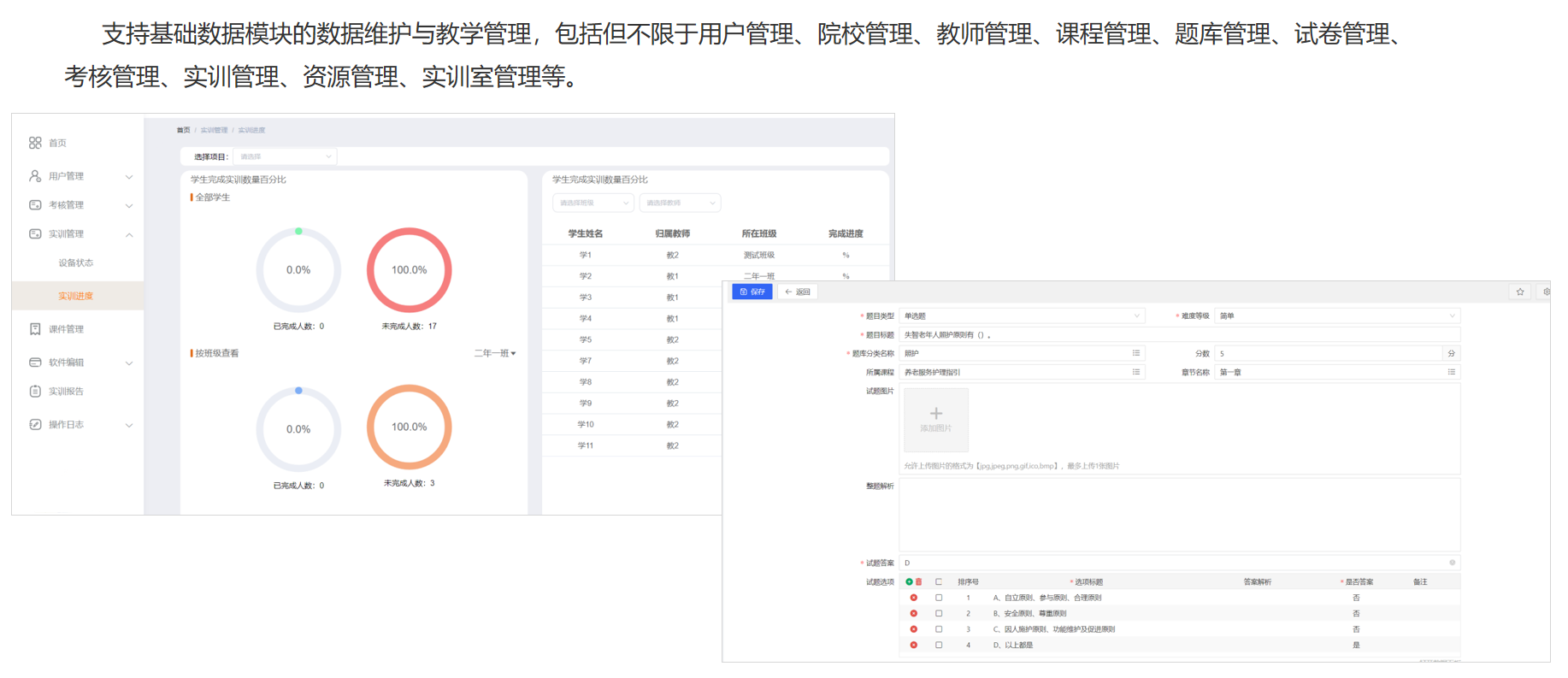Click the 首页 home grid icon in the sidebar
The height and width of the screenshot is (678, 1568).
click(35, 143)
